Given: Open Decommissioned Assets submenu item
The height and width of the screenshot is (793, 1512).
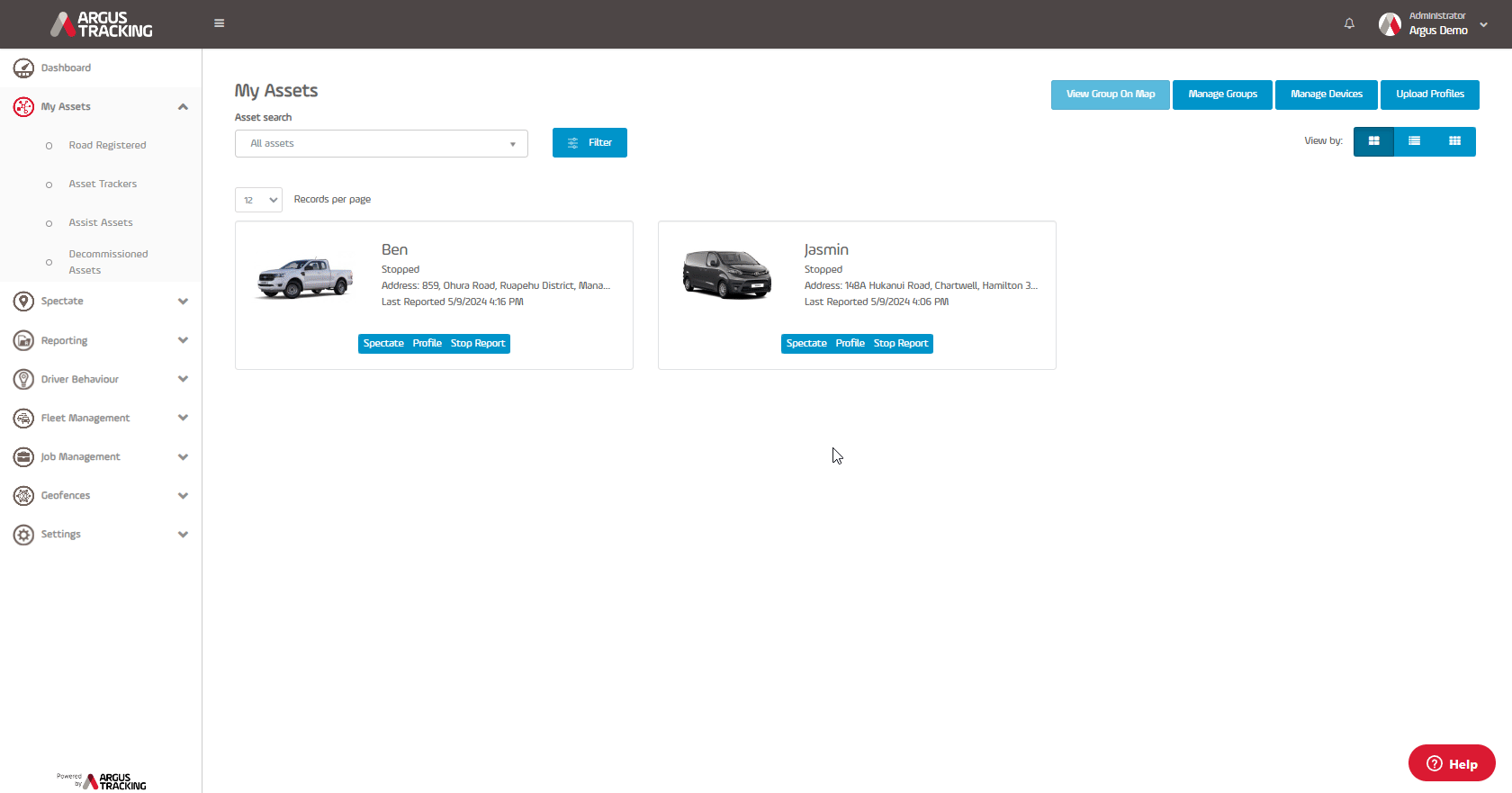Looking at the screenshot, I should (108, 262).
